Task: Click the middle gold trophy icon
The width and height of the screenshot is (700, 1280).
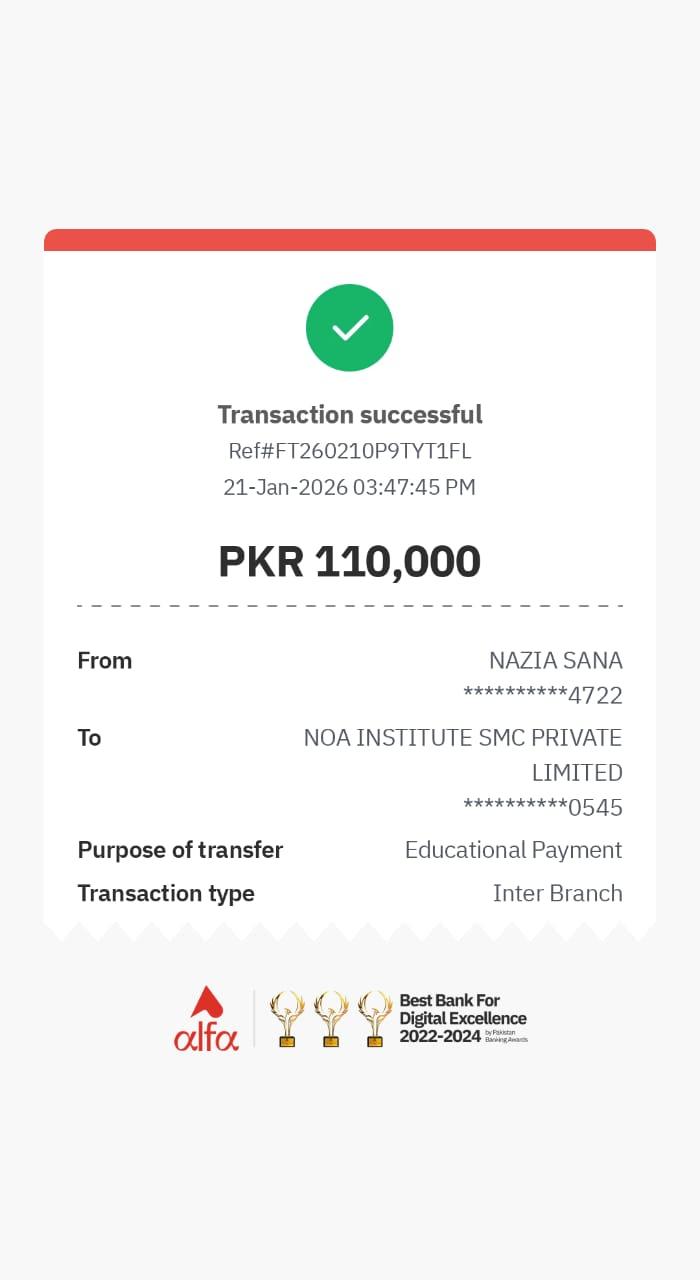Action: click(x=331, y=1019)
